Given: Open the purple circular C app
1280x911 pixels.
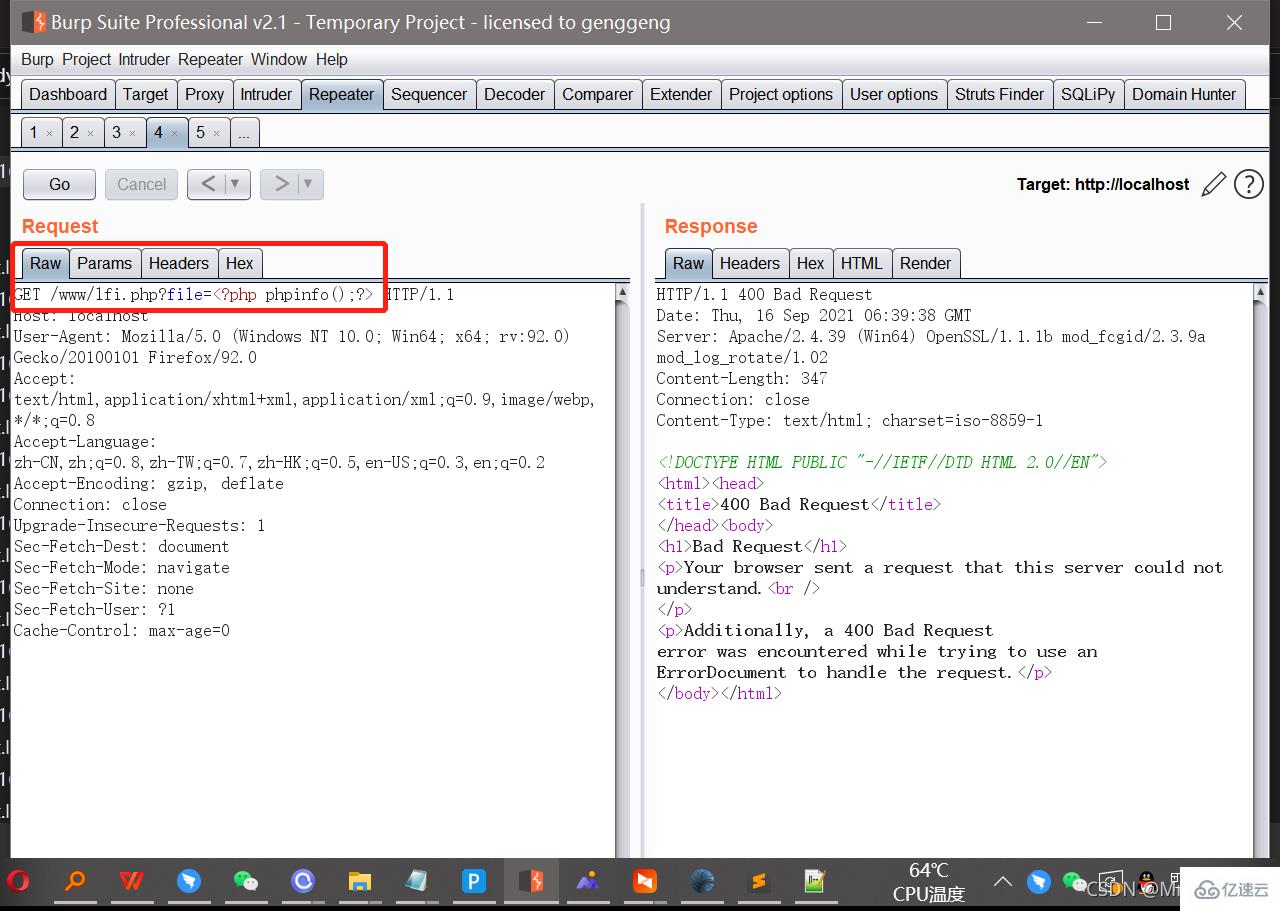Looking at the screenshot, I should 302,881.
